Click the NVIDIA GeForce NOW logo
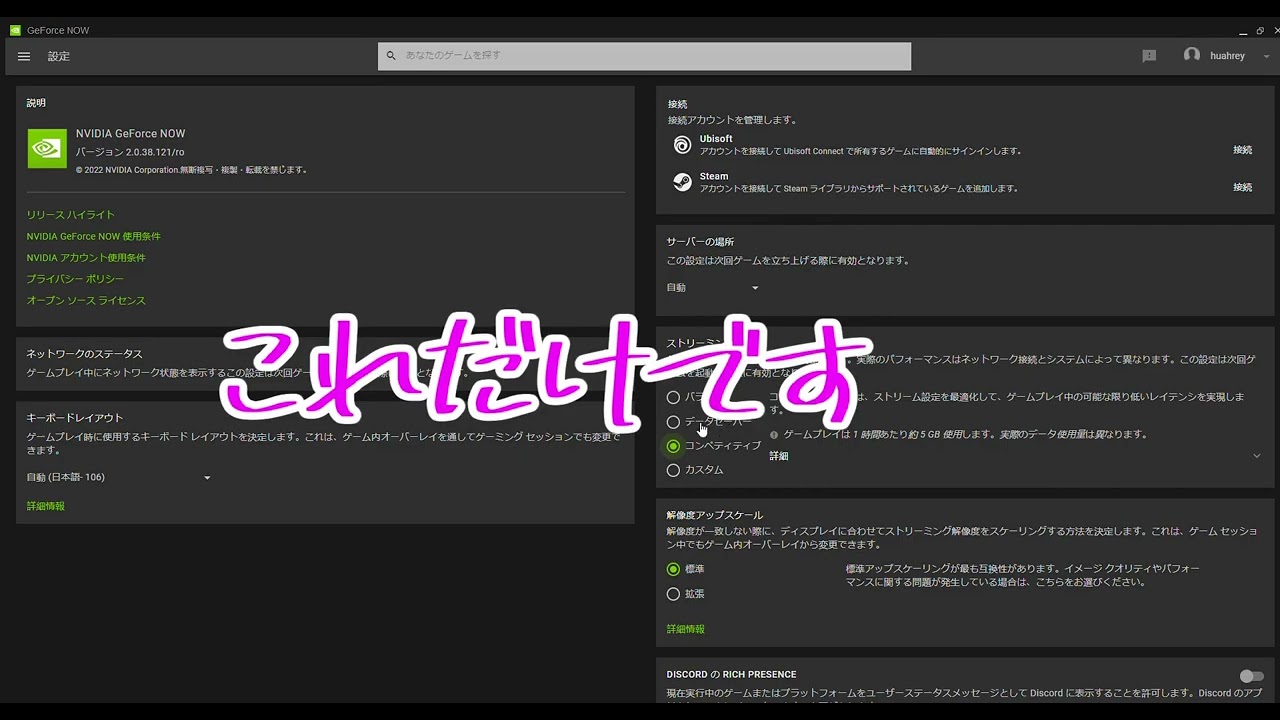The image size is (1280, 720). pos(47,148)
